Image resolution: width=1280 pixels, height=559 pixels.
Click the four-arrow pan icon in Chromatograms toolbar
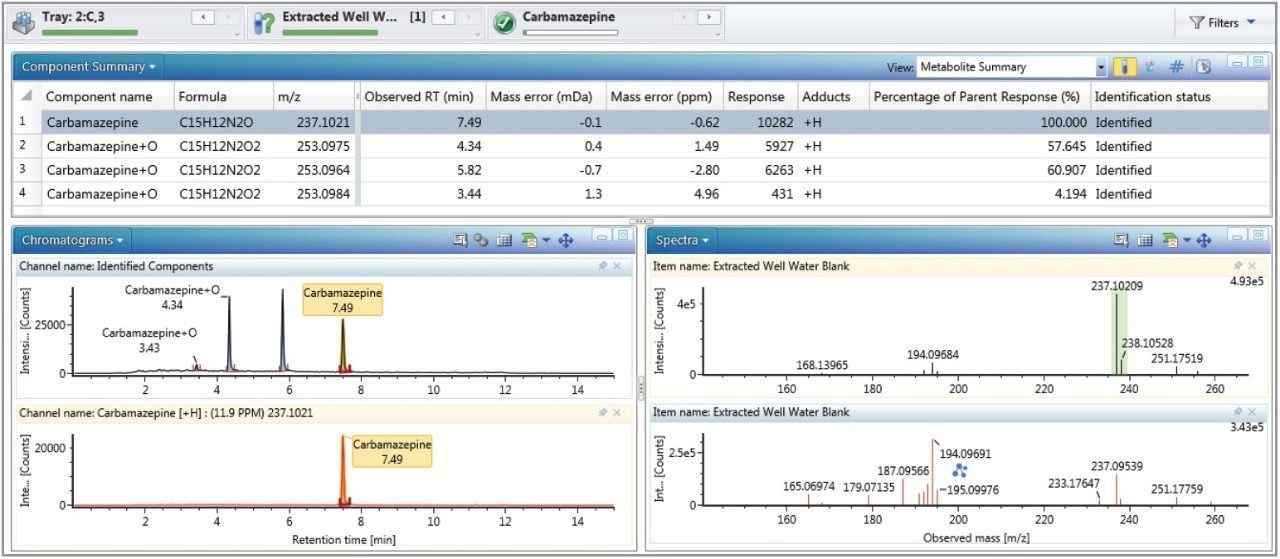click(x=564, y=240)
